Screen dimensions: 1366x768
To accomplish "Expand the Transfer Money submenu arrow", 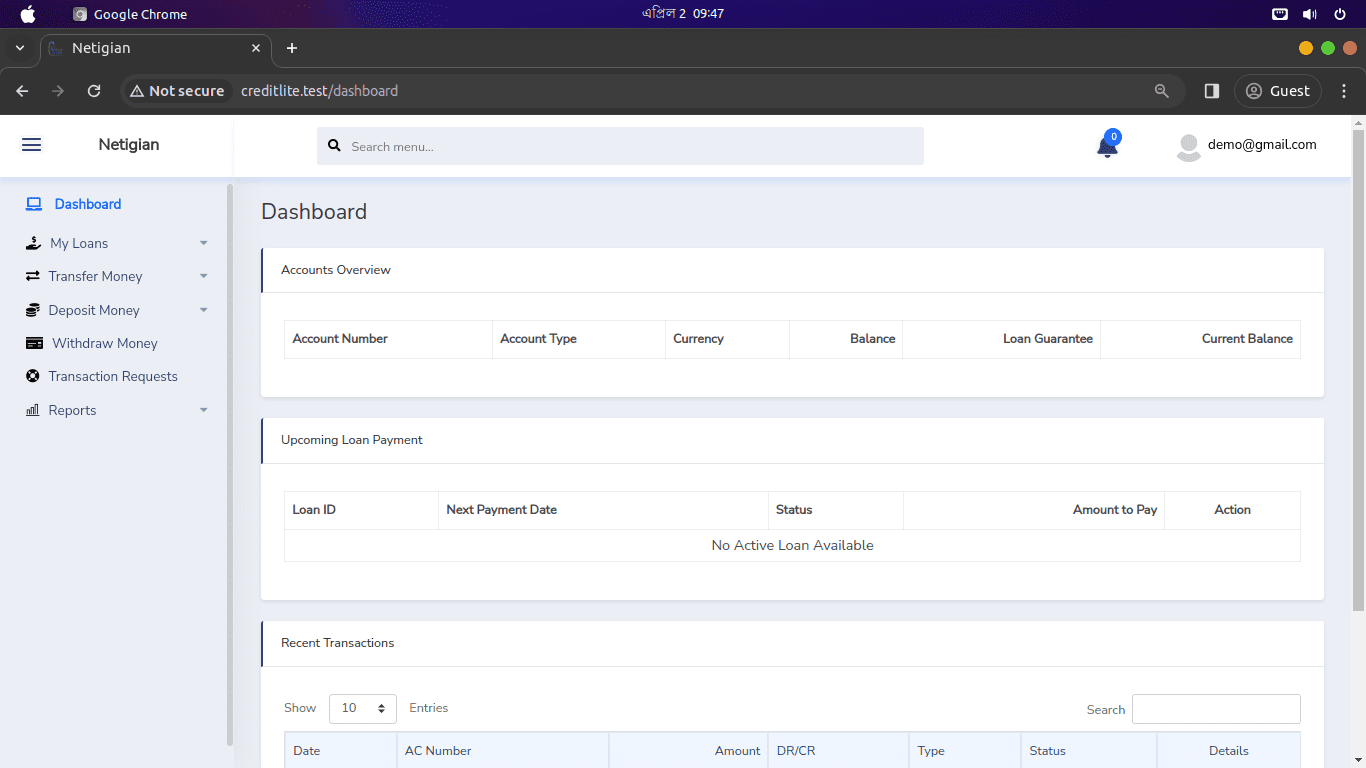I will click(x=204, y=276).
